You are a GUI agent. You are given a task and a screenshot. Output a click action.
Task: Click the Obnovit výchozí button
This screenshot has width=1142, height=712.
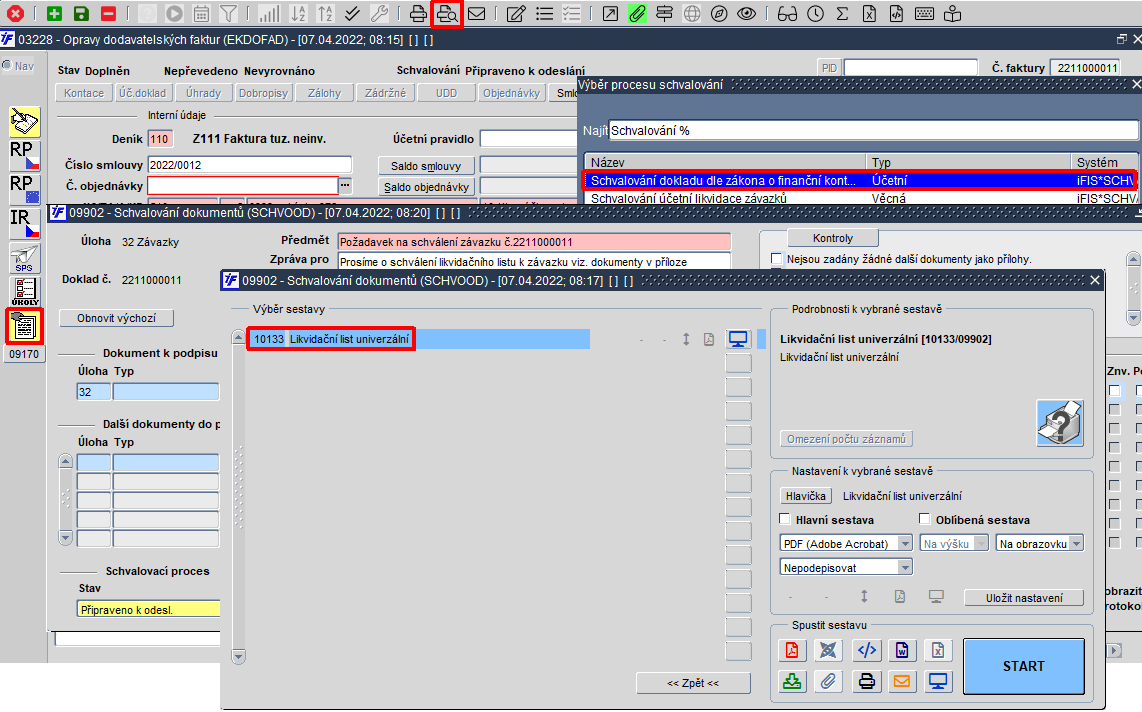click(117, 318)
